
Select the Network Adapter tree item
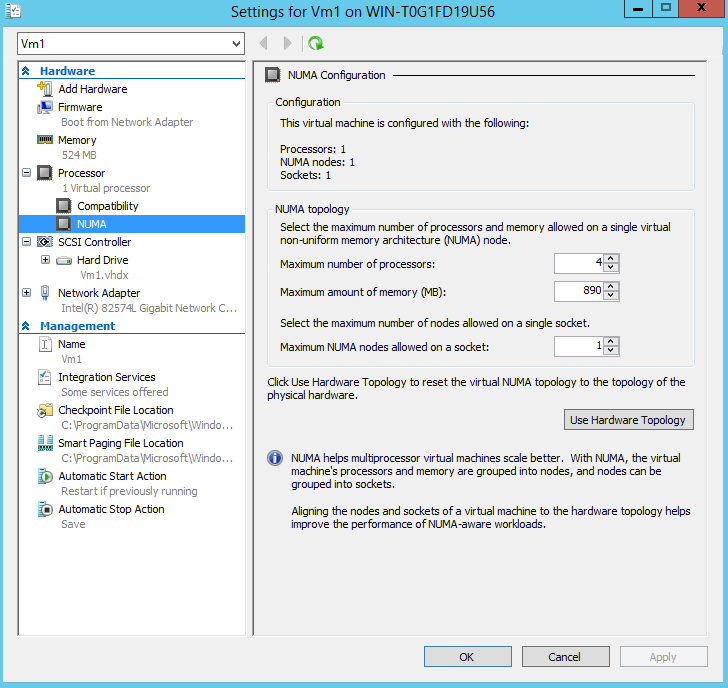99,293
